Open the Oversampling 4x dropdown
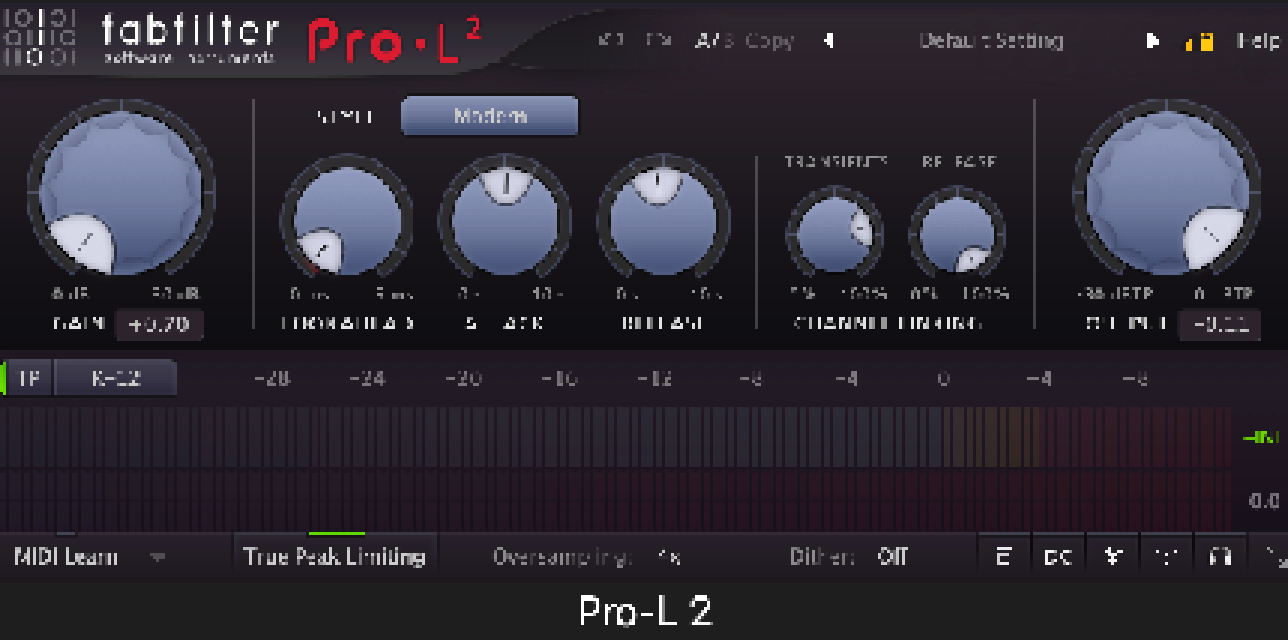The height and width of the screenshot is (640, 1288). pos(669,557)
